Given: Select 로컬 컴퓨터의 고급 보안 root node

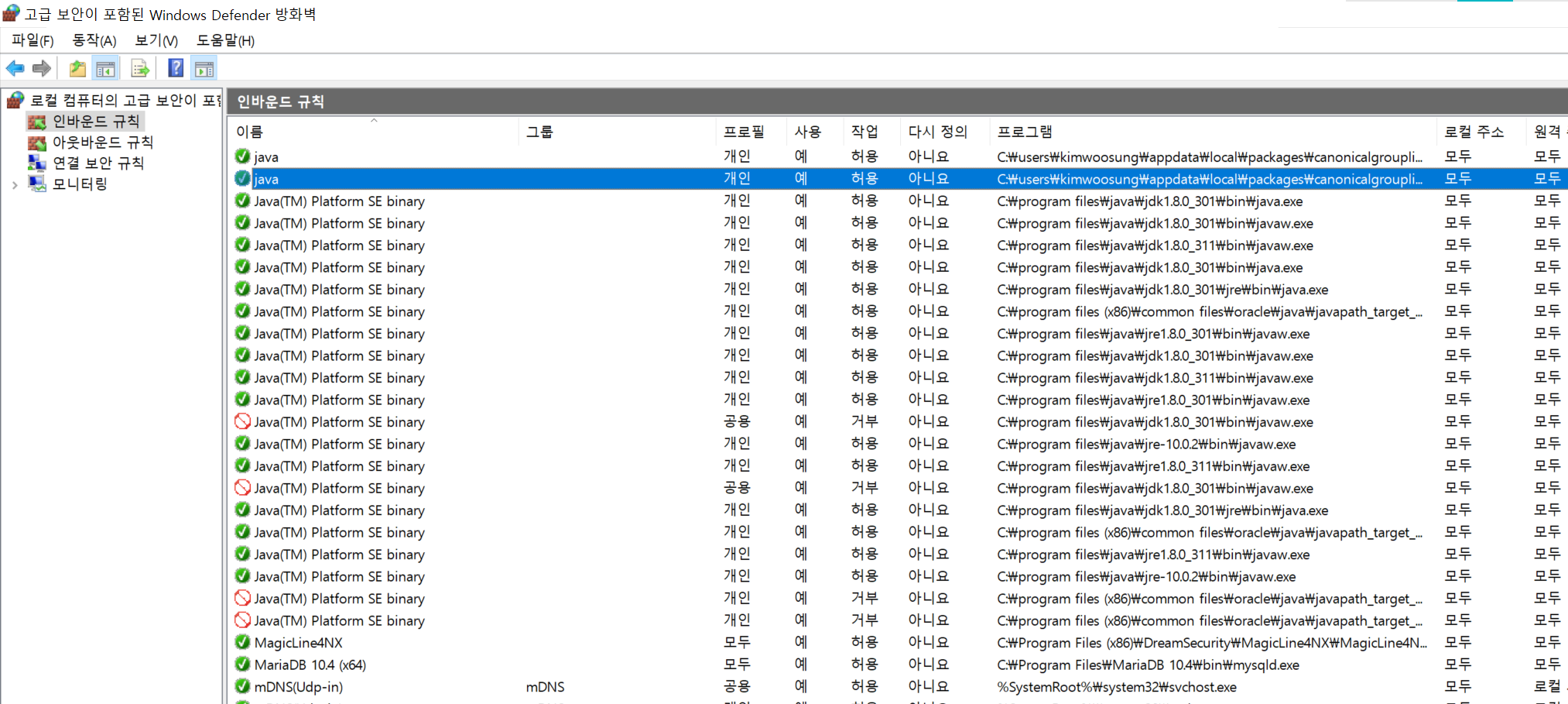Looking at the screenshot, I should click(125, 100).
